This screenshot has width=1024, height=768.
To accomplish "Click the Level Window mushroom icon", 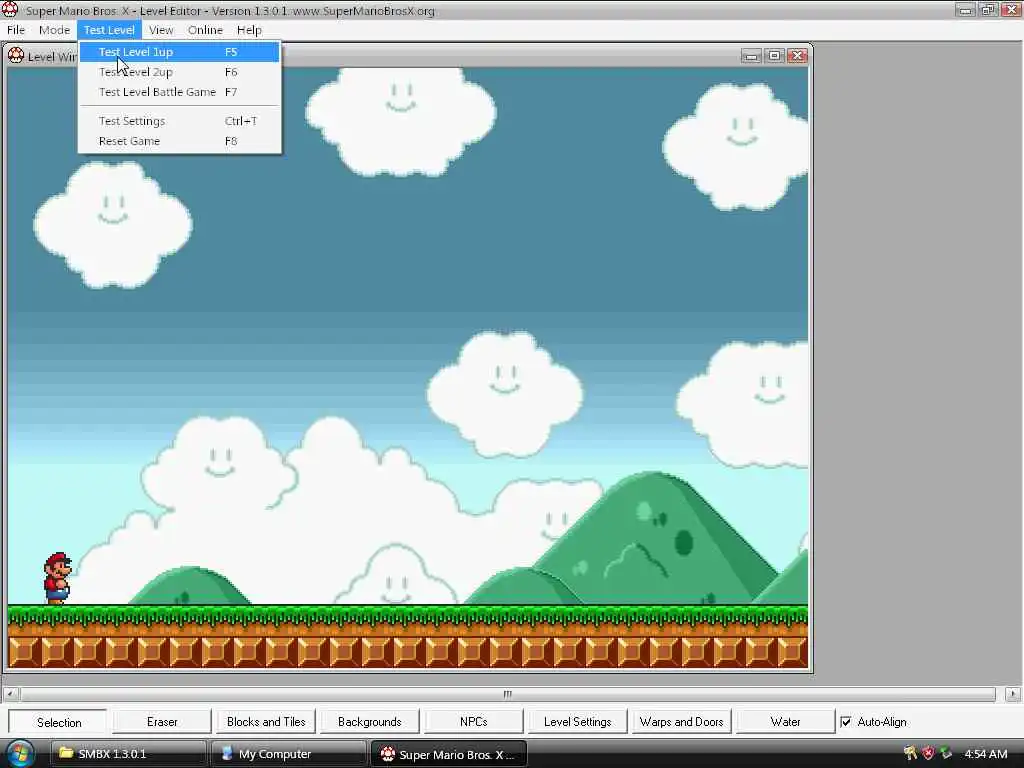I will click(16, 56).
